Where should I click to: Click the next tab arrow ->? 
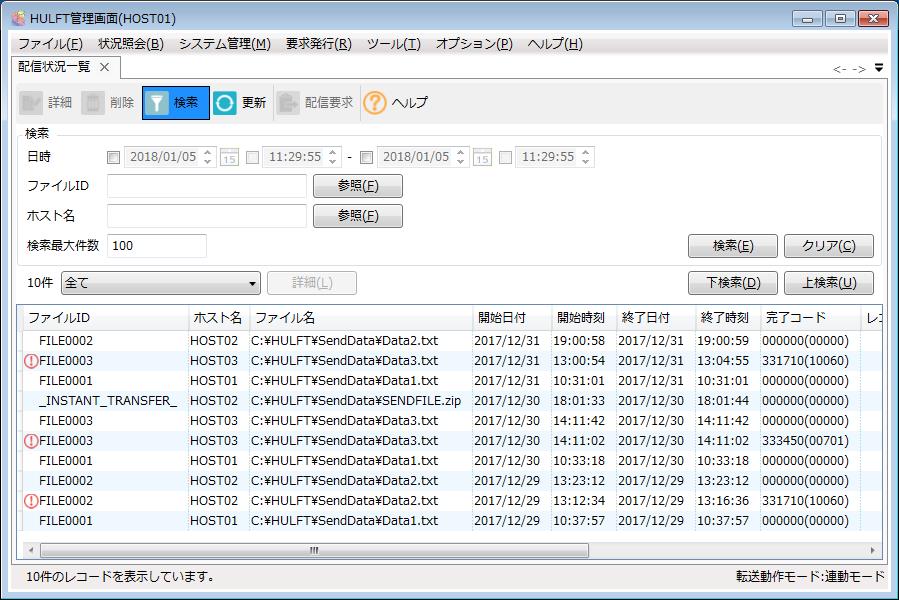859,69
